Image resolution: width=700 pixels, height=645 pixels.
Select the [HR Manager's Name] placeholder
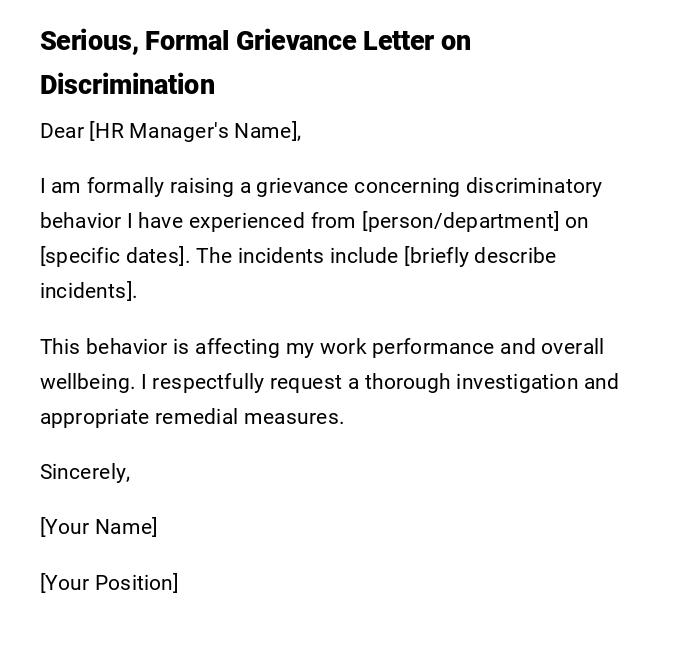click(195, 131)
